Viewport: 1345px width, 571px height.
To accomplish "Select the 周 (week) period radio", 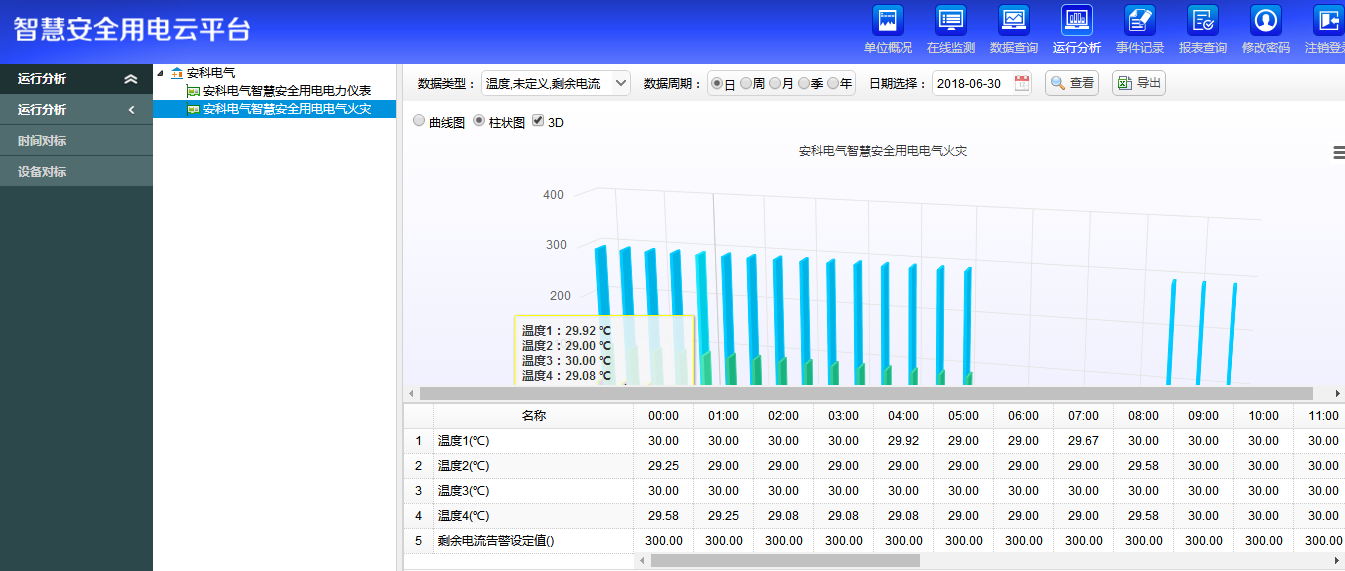I will tap(746, 84).
